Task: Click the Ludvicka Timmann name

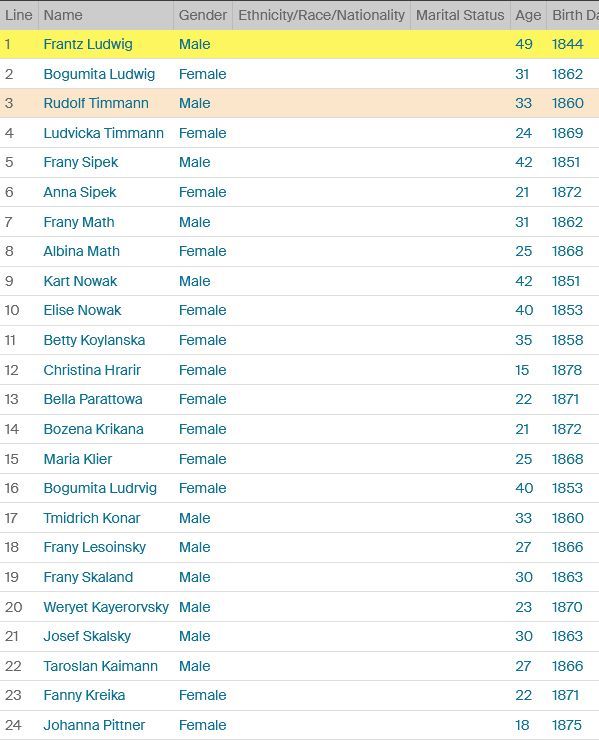Action: [x=103, y=133]
